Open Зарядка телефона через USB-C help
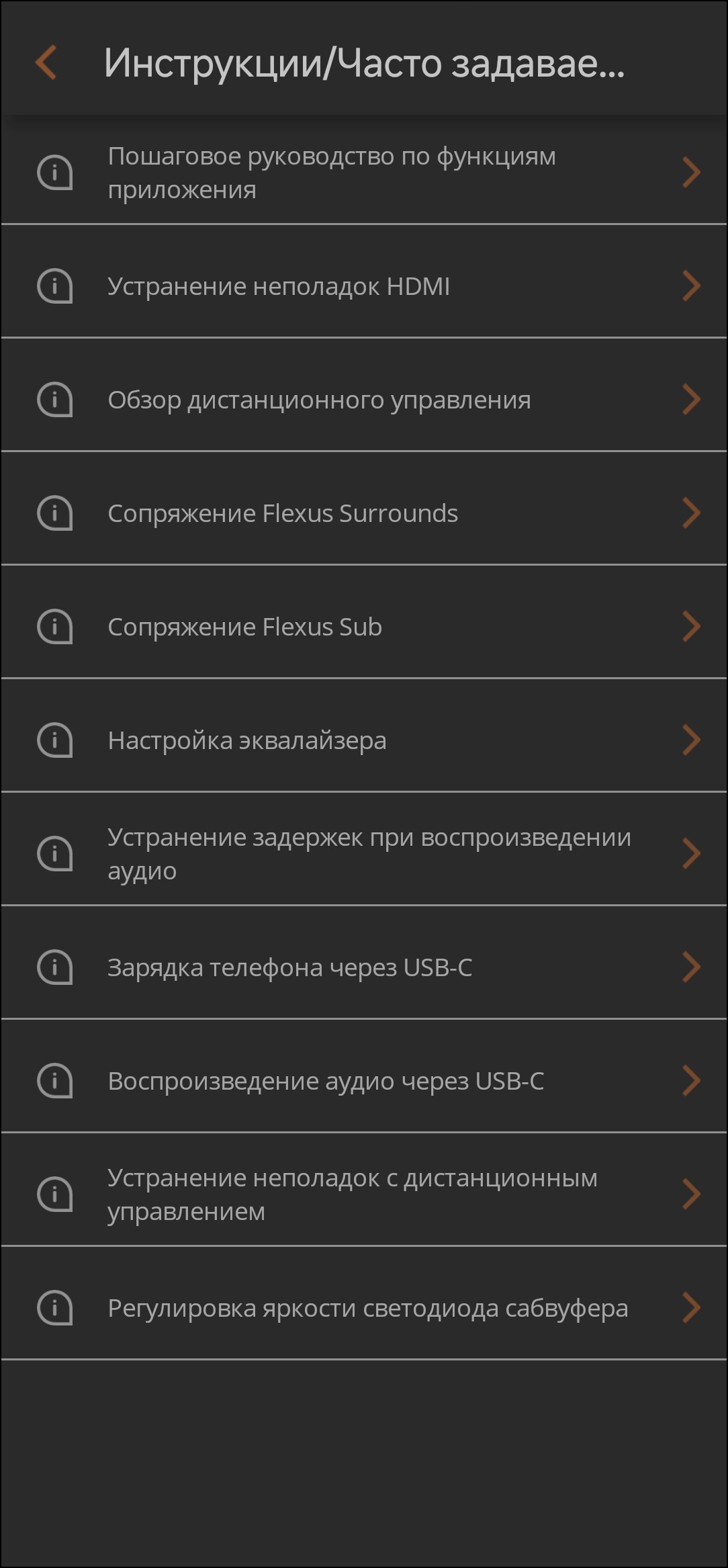 click(x=289, y=967)
